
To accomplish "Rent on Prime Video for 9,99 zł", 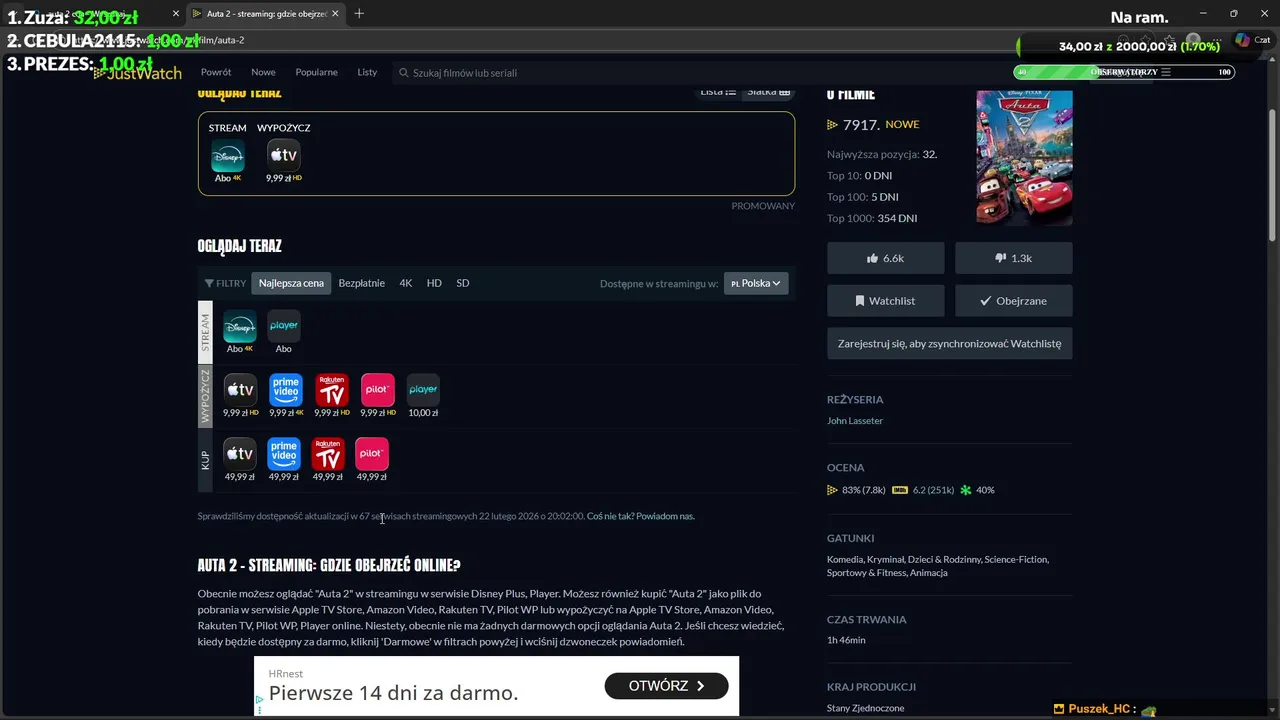I will click(286, 390).
